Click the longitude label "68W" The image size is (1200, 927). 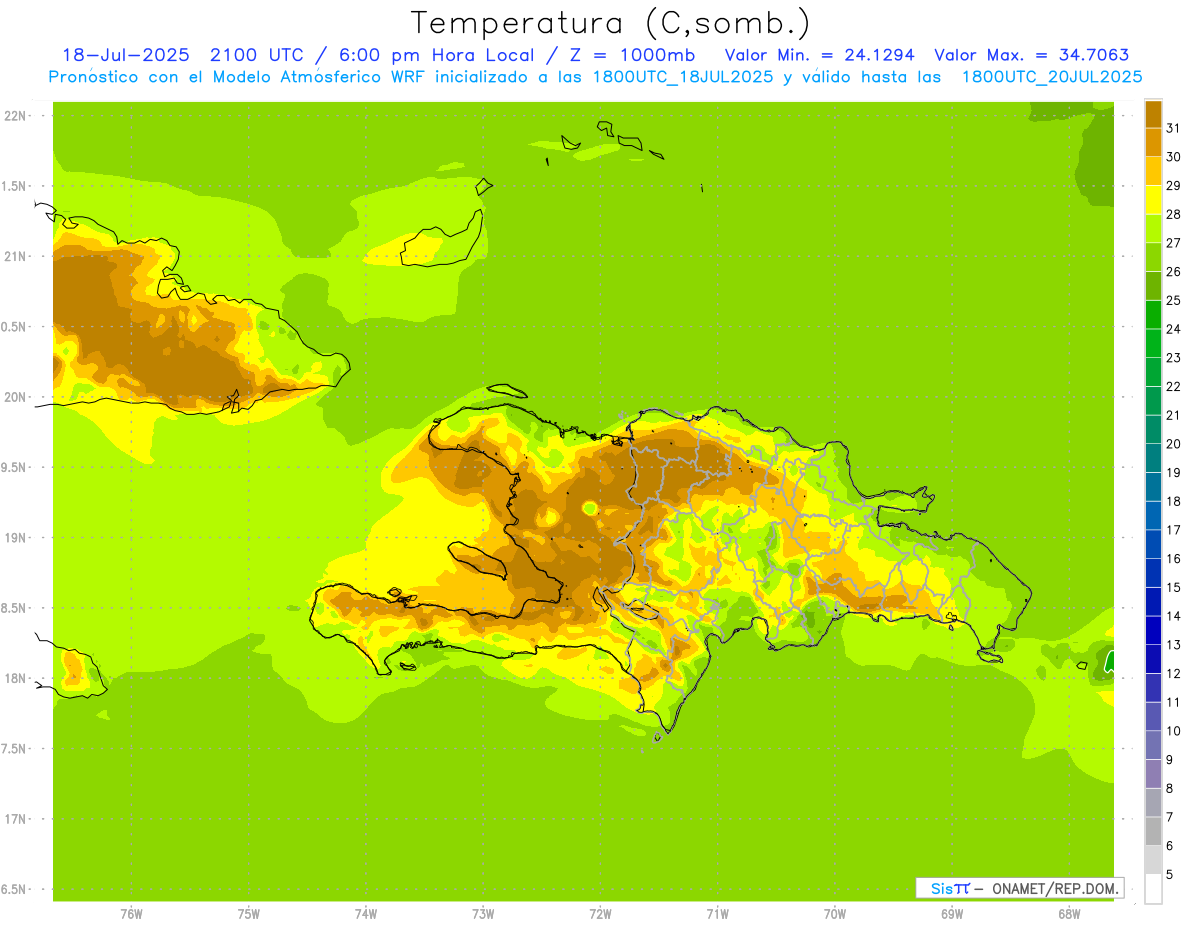click(x=1069, y=913)
